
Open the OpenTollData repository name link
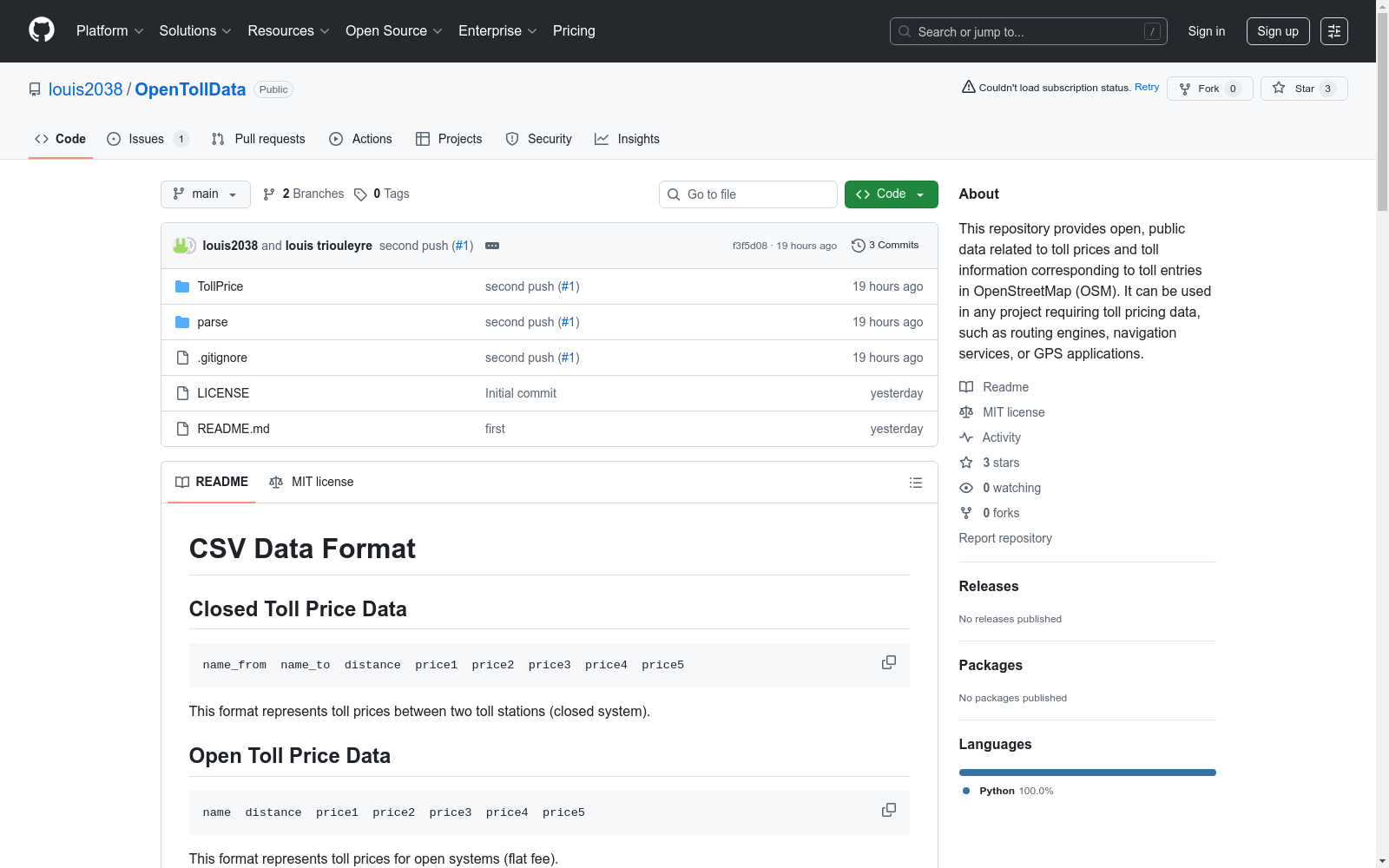[x=190, y=89]
